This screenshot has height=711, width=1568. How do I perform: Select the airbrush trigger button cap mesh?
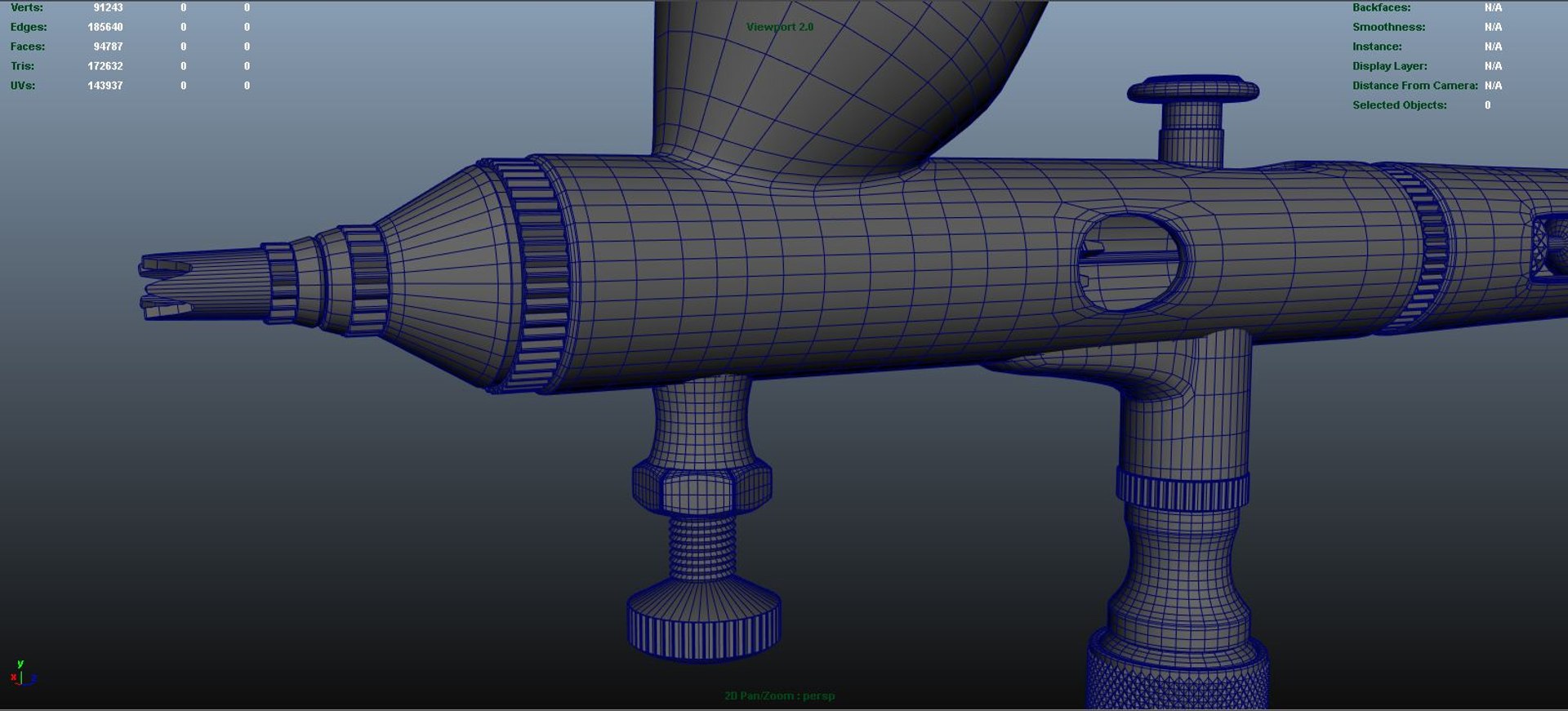coord(1192,90)
